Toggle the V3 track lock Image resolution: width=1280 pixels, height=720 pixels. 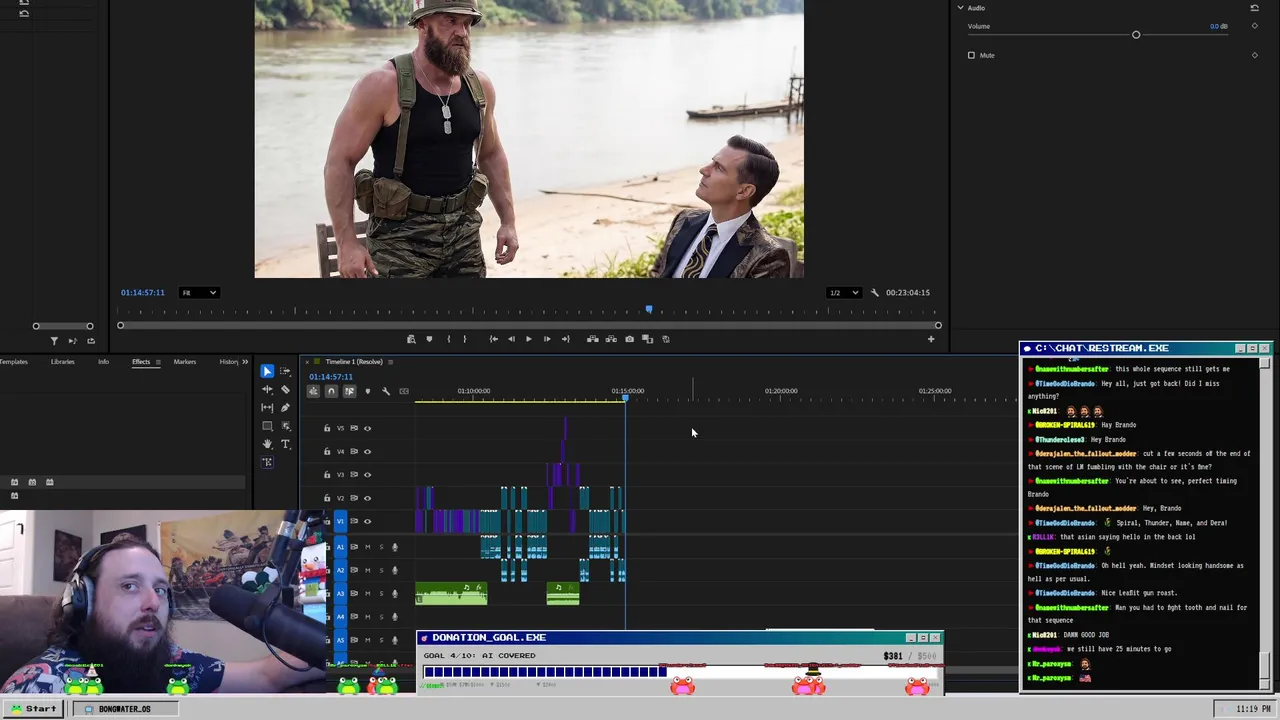(x=326, y=475)
